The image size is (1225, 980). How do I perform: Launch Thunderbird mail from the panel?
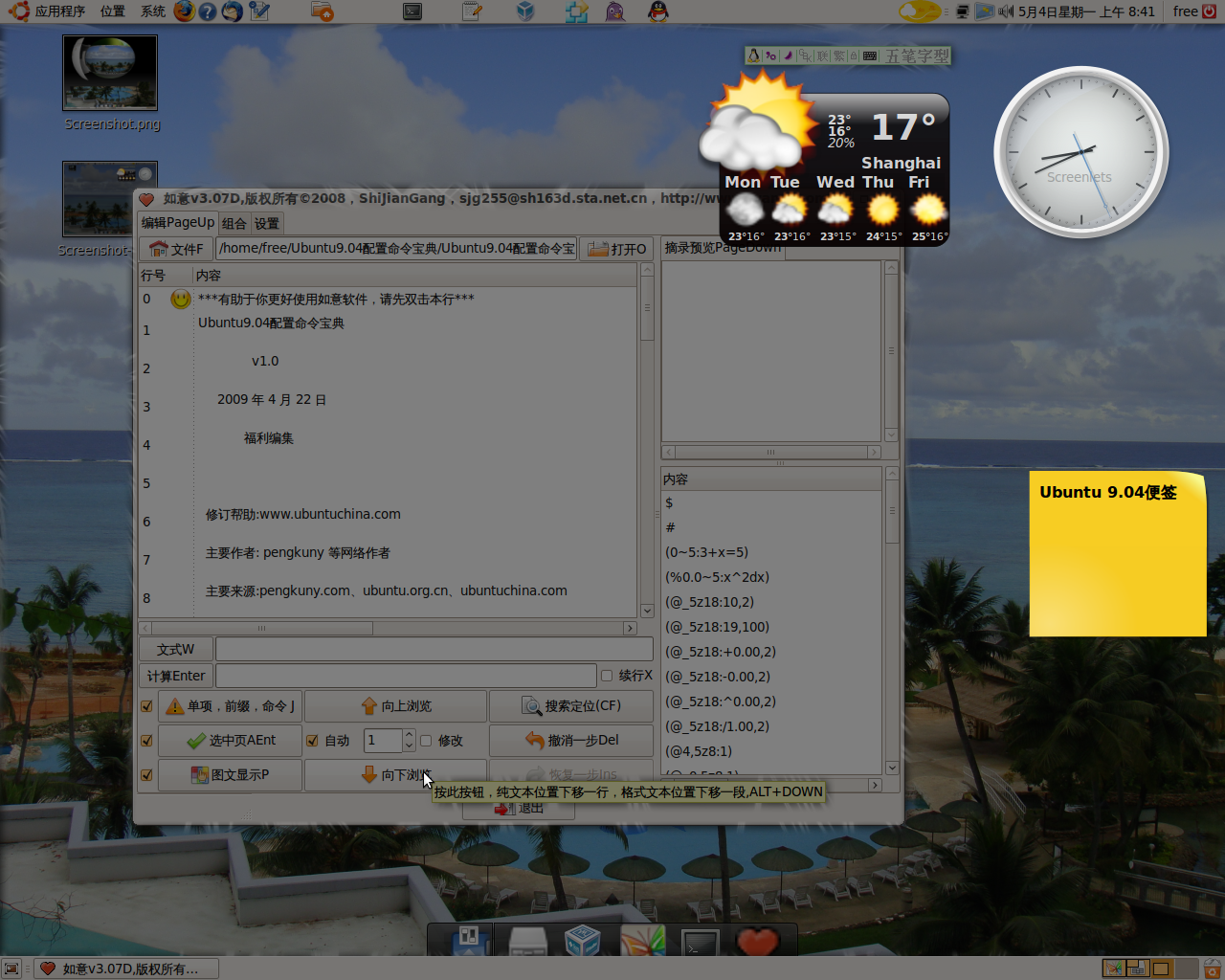232,11
